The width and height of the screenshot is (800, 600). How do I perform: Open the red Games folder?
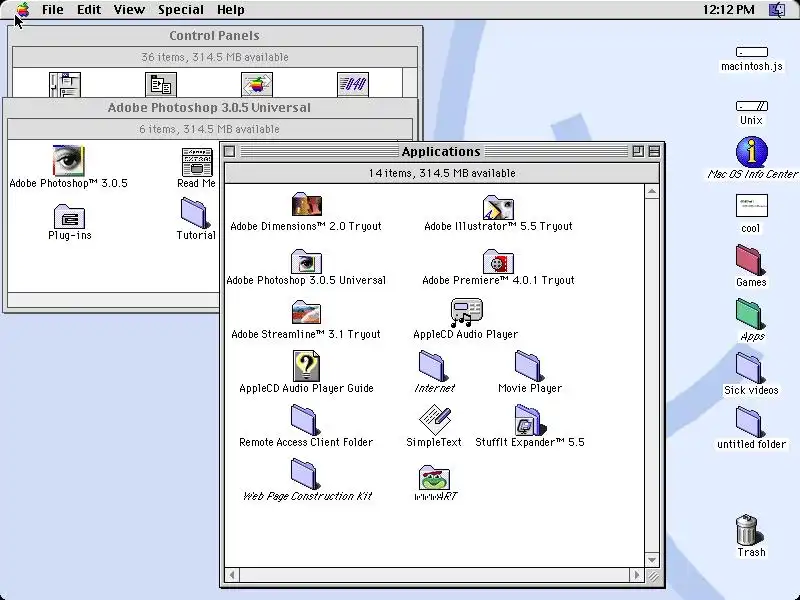tap(750, 260)
